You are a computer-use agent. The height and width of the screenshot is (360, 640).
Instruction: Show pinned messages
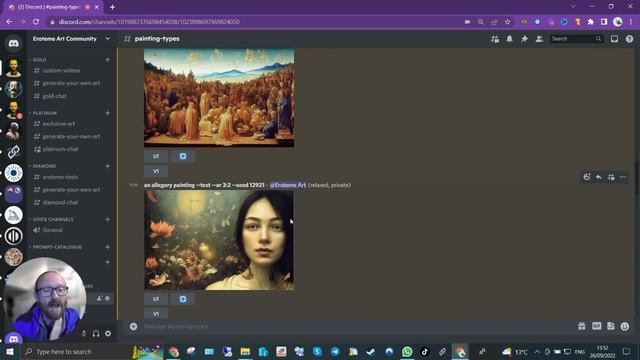click(x=524, y=39)
